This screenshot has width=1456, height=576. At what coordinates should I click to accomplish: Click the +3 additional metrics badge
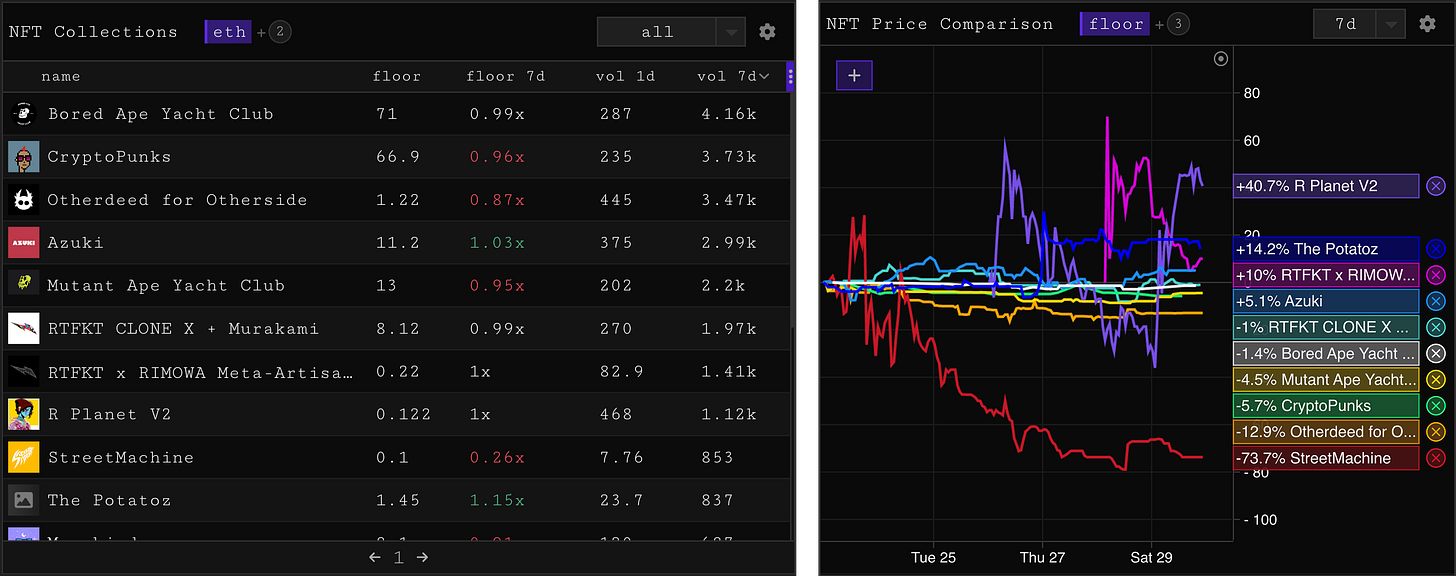pos(1179,24)
